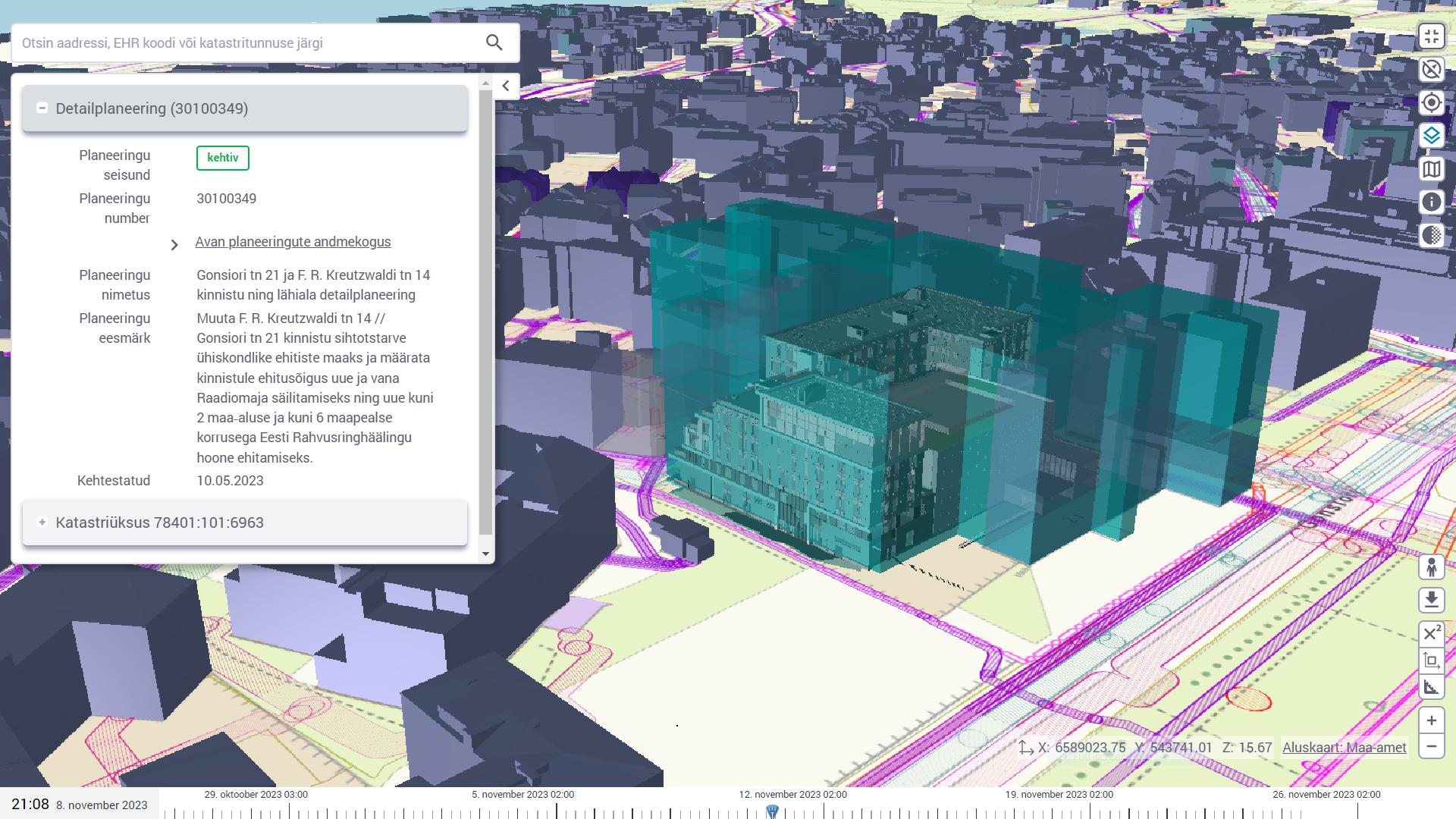The width and height of the screenshot is (1456, 819).
Task: Collapse the Detailplaneering section header
Action: pos(42,108)
